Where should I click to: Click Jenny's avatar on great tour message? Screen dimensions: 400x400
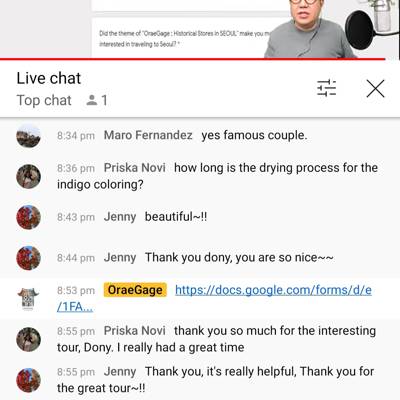click(x=28, y=380)
